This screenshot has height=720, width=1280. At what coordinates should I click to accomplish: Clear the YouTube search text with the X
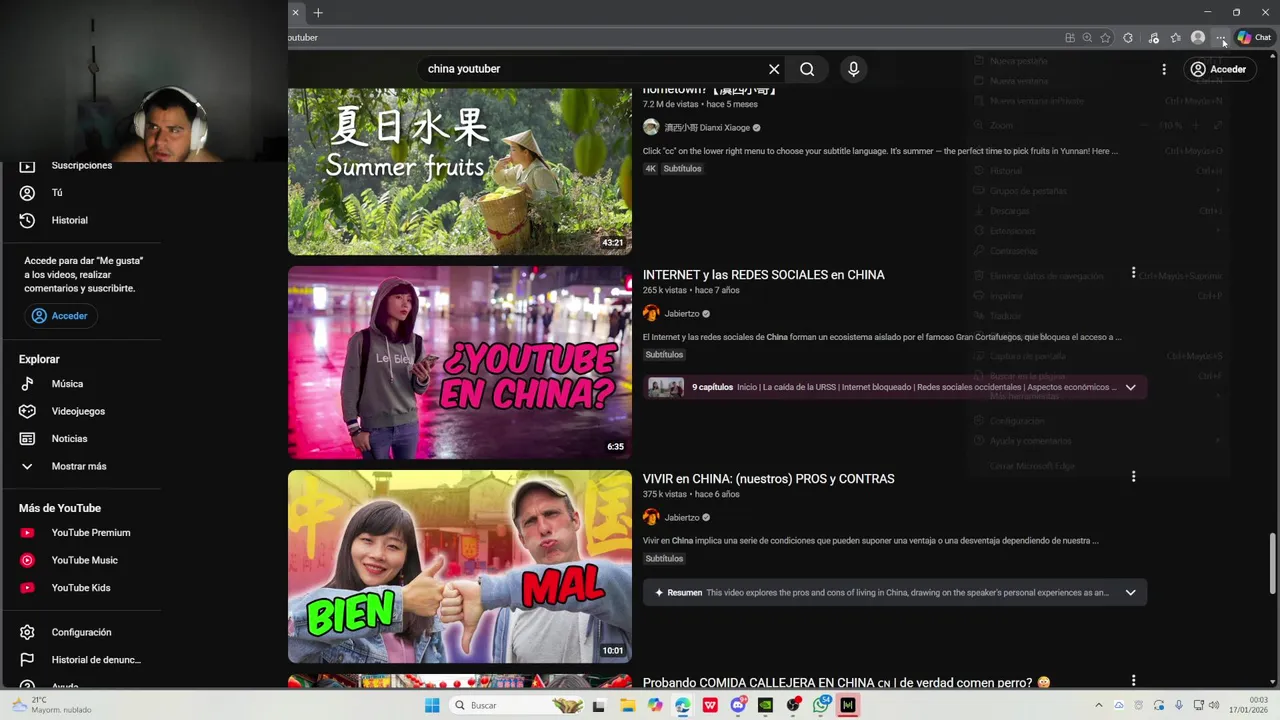point(774,69)
